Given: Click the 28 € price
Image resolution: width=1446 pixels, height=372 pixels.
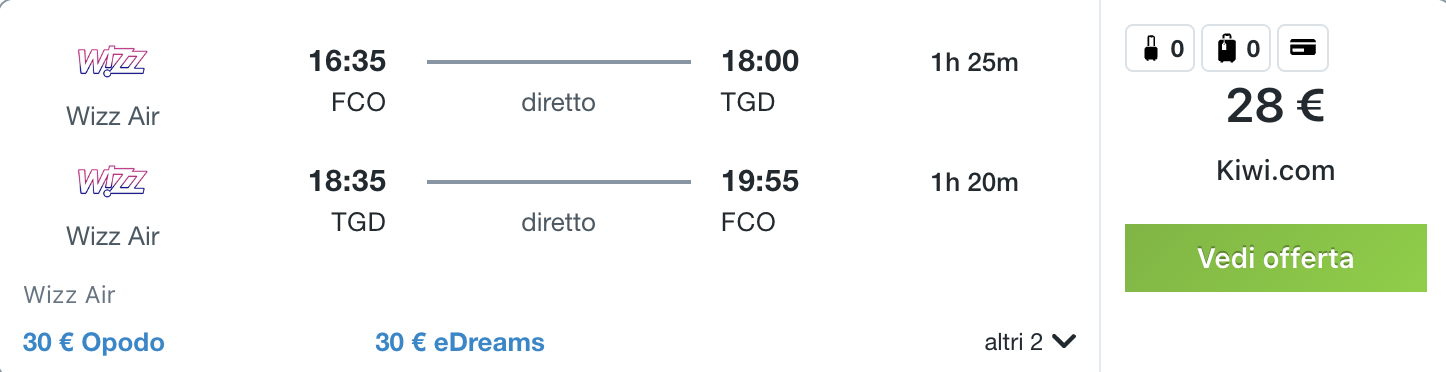Looking at the screenshot, I should (x=1276, y=107).
